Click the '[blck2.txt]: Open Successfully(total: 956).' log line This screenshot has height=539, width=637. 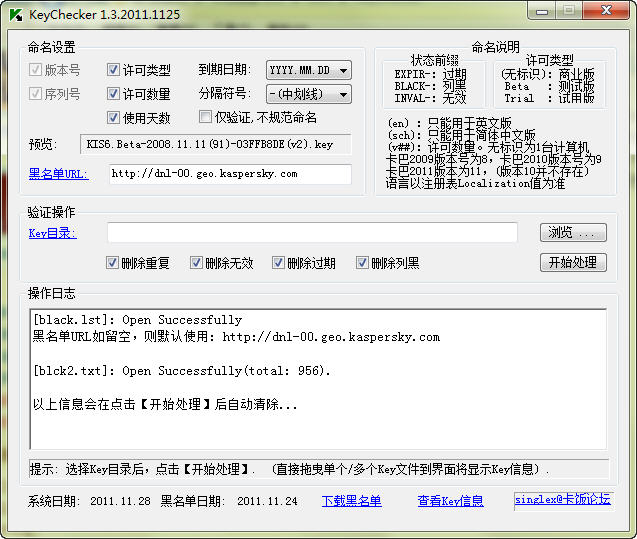pyautogui.click(x=182, y=371)
